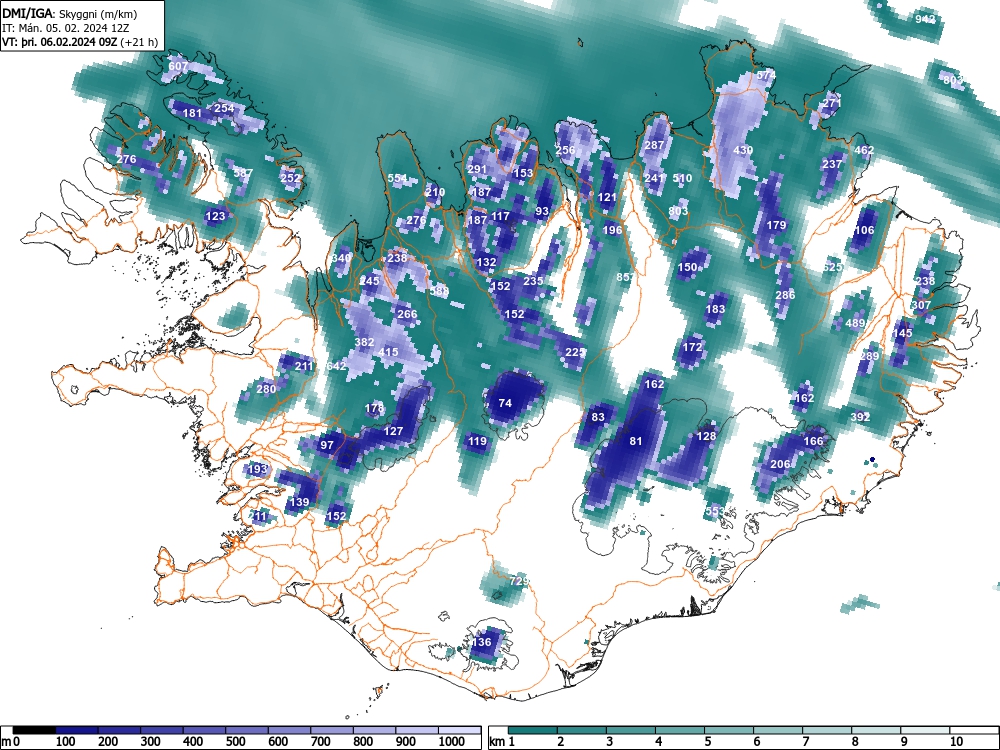Click the visibility value '642' on the map
Viewport: 1000px width, 750px height.
point(335,365)
